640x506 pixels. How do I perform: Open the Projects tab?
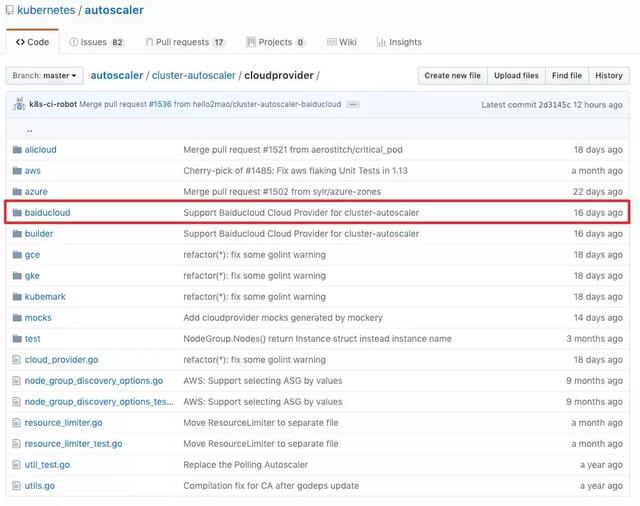coord(276,42)
